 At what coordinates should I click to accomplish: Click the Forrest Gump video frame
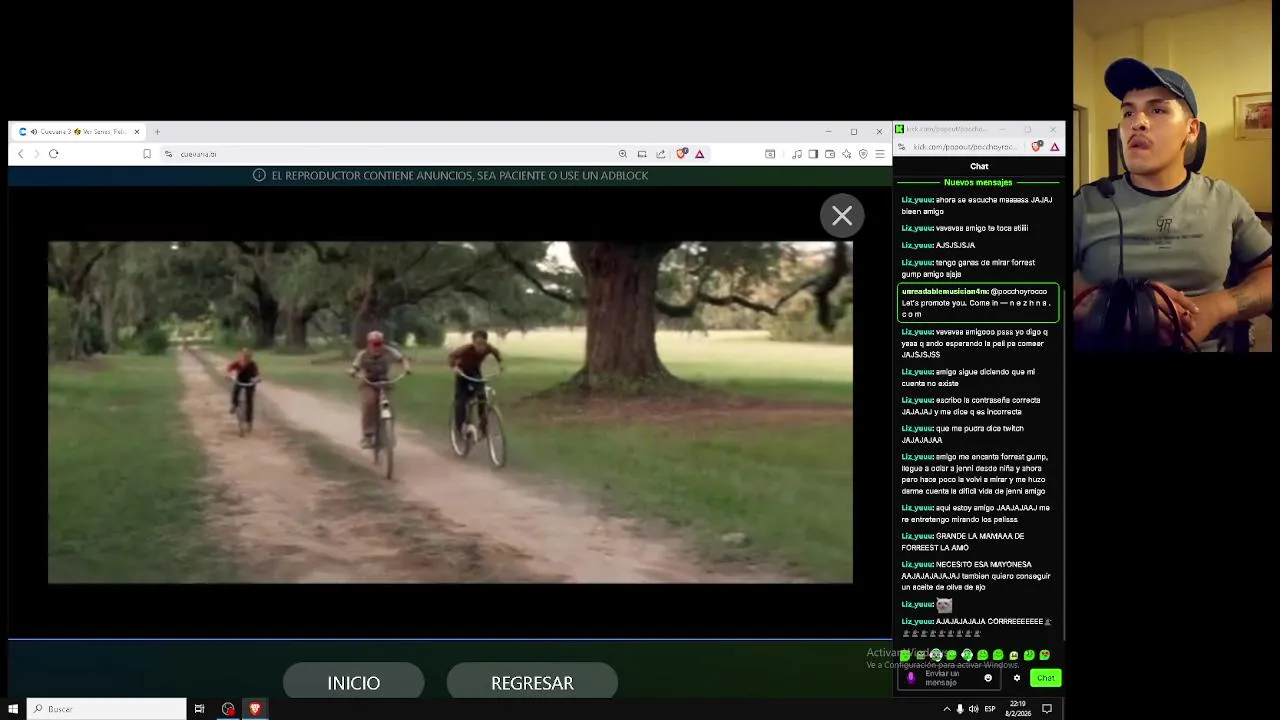pos(450,412)
